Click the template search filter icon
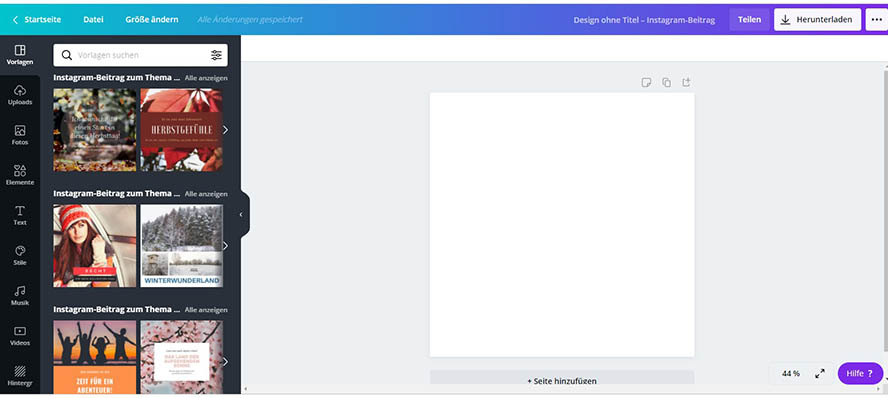The height and width of the screenshot is (398, 888). pyautogui.click(x=216, y=55)
